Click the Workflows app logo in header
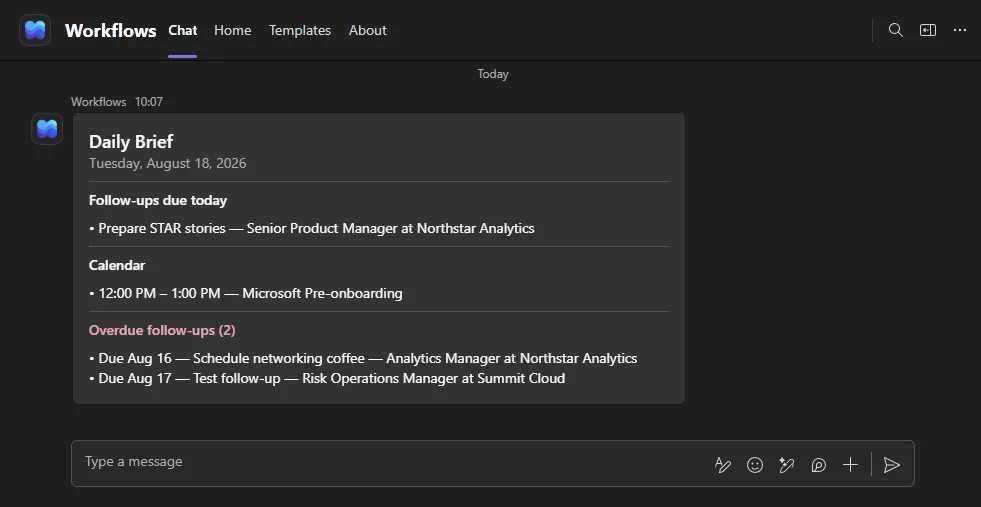The image size is (981, 507). tap(35, 30)
